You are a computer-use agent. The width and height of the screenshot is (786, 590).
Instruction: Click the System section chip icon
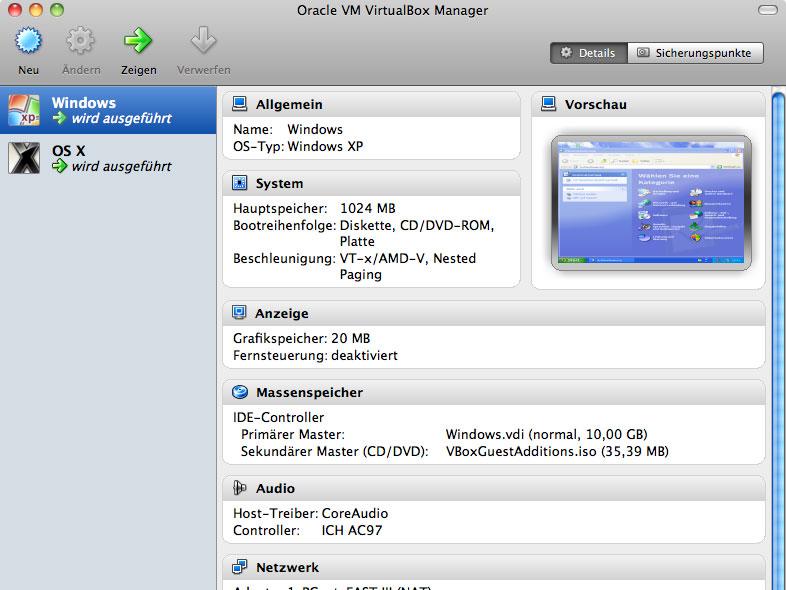240,183
